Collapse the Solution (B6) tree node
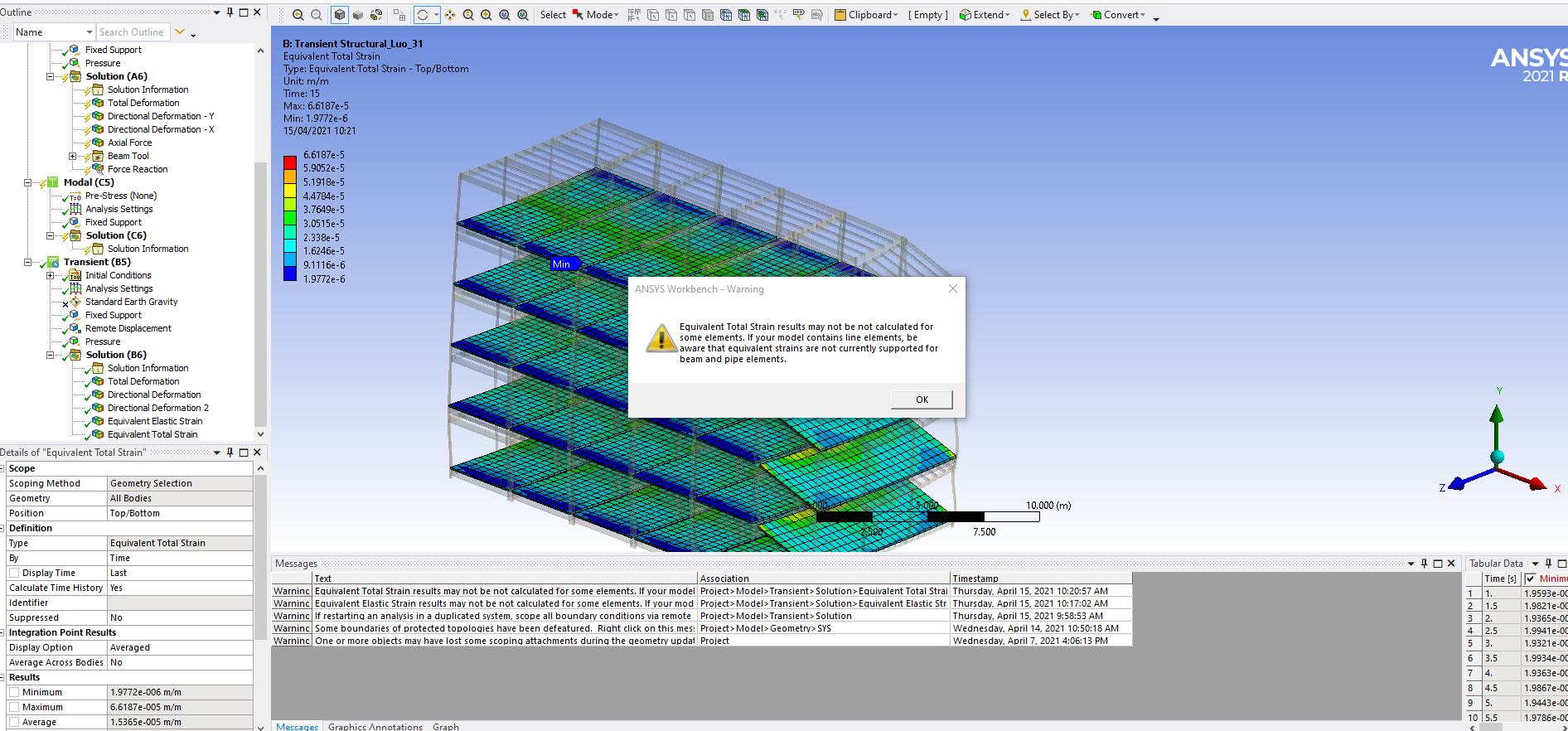 pos(50,355)
